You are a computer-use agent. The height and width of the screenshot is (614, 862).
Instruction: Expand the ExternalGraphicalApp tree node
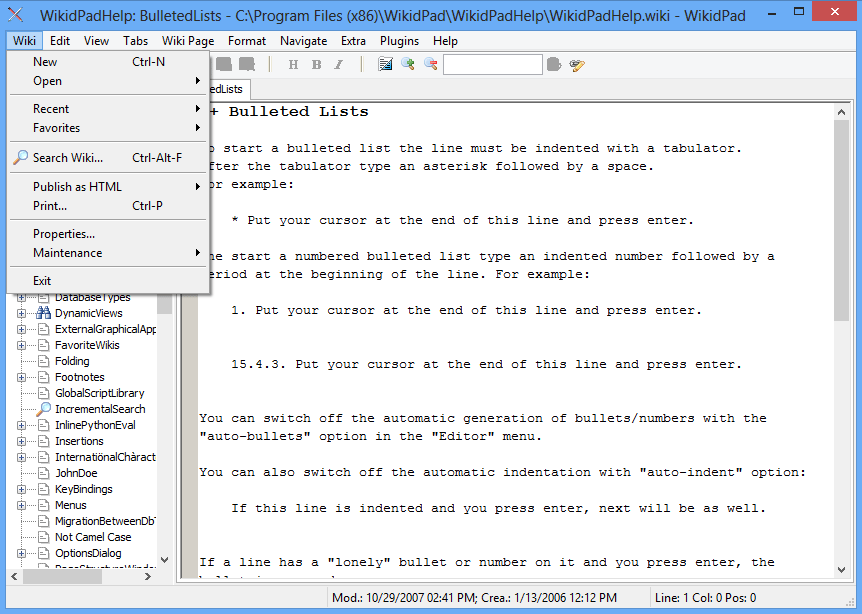pos(21,329)
